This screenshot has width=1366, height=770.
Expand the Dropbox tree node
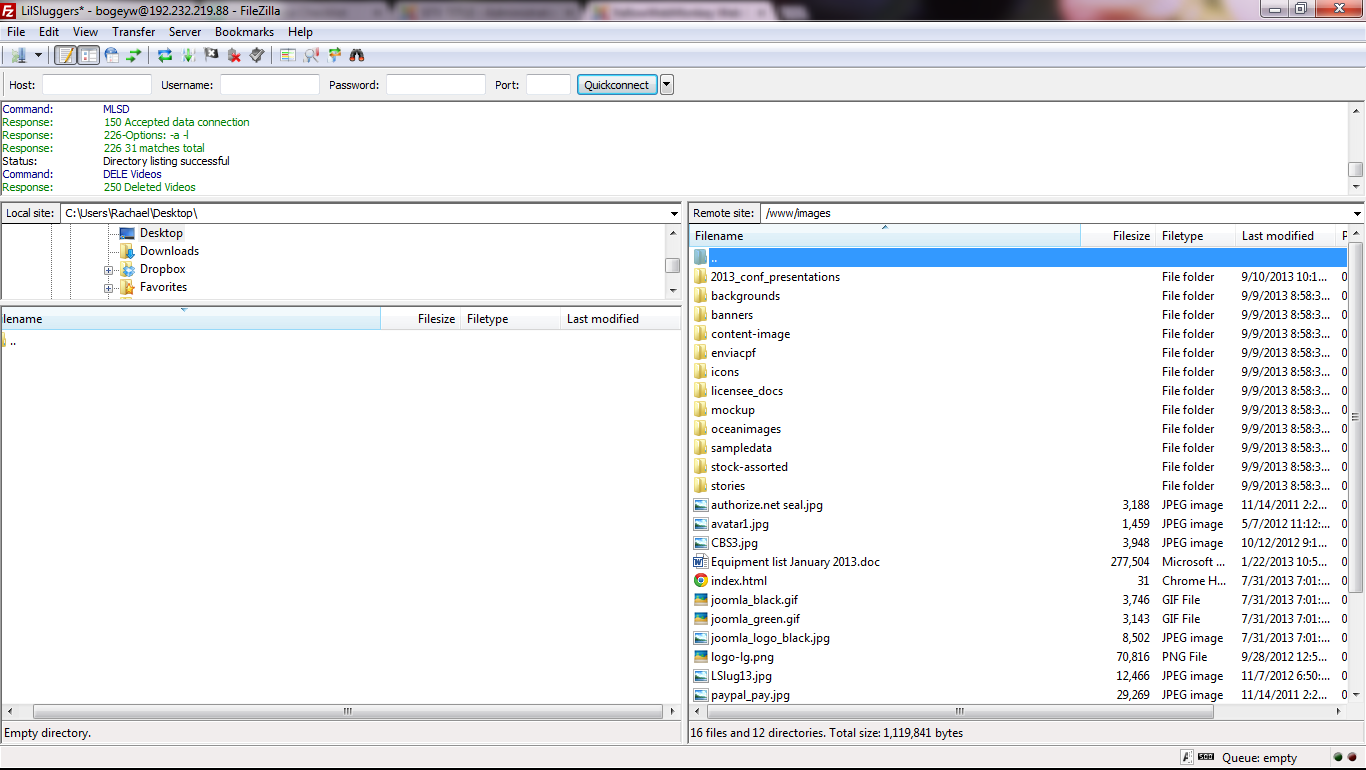[x=108, y=270]
